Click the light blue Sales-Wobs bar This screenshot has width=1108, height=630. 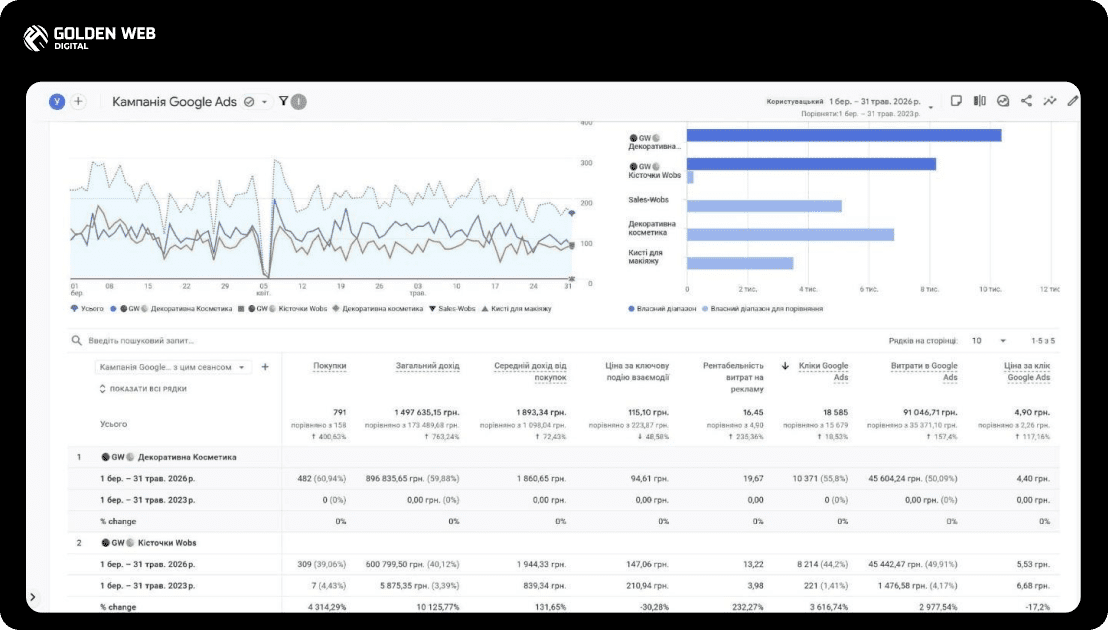click(764, 206)
